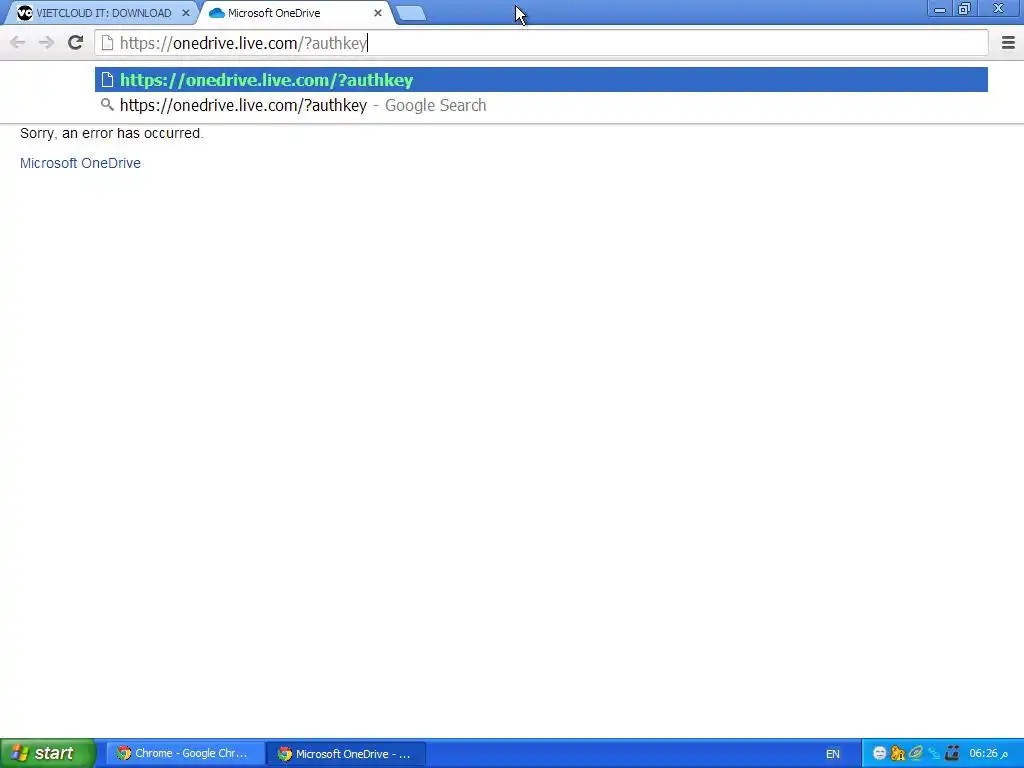This screenshot has height=768, width=1024.
Task: Click the VIETCLOUD tab favicon
Action: (24, 13)
